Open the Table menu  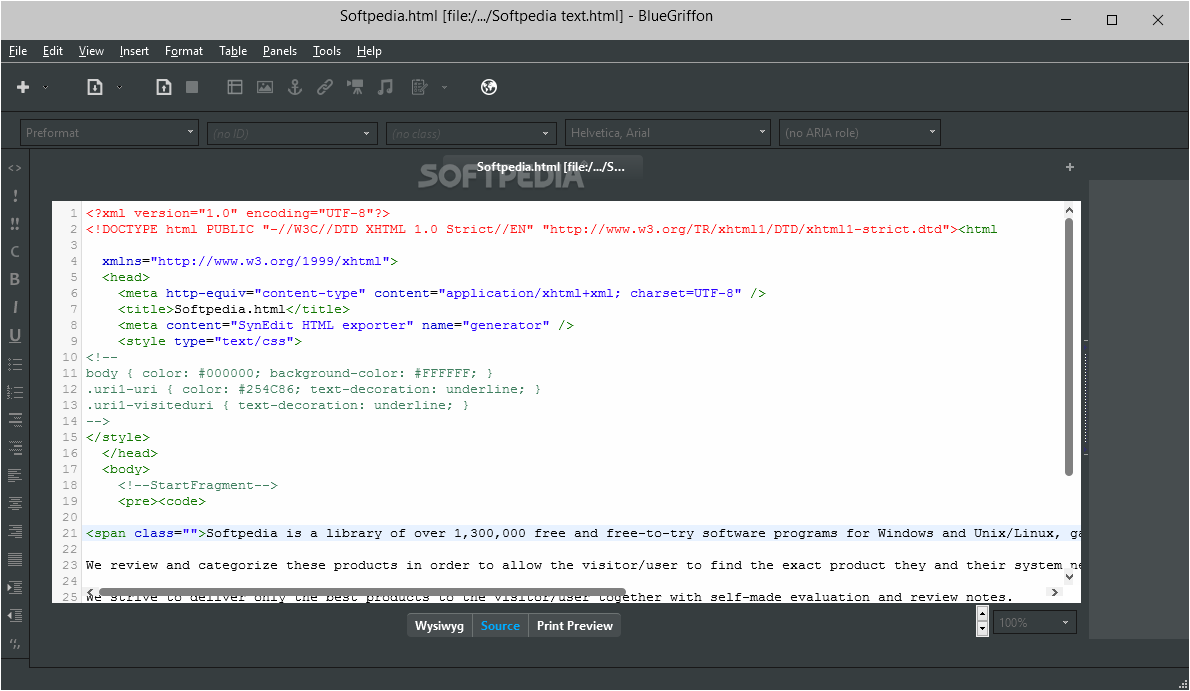coord(233,51)
